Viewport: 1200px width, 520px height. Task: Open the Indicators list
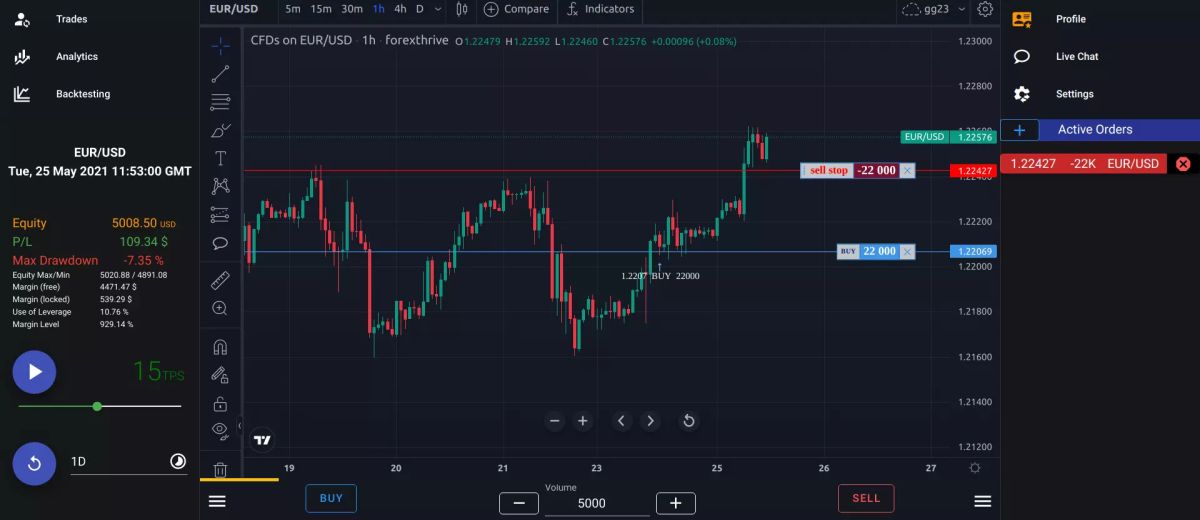[x=600, y=9]
